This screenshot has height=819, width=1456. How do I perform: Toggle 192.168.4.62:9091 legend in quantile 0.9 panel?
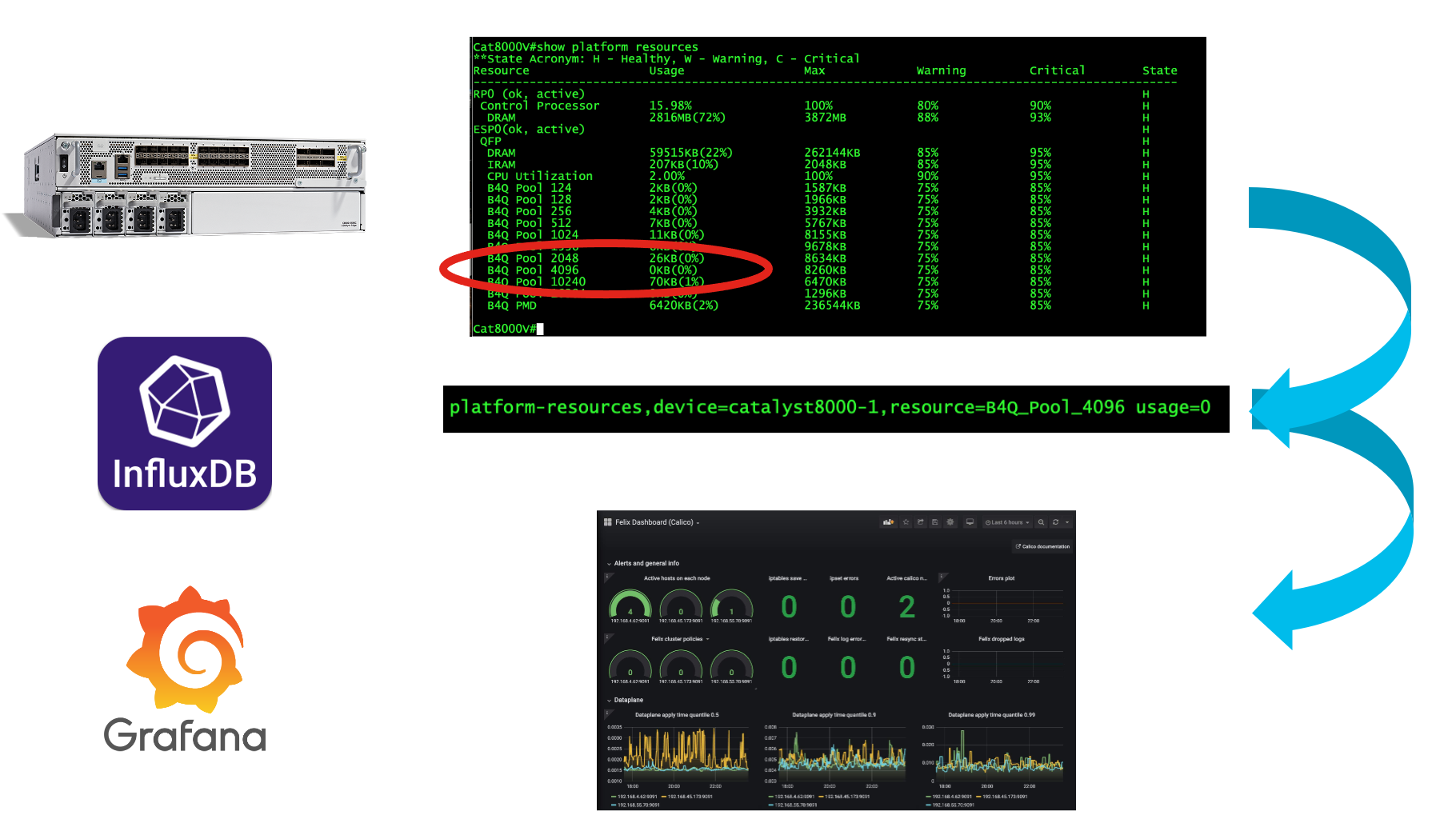point(791,797)
